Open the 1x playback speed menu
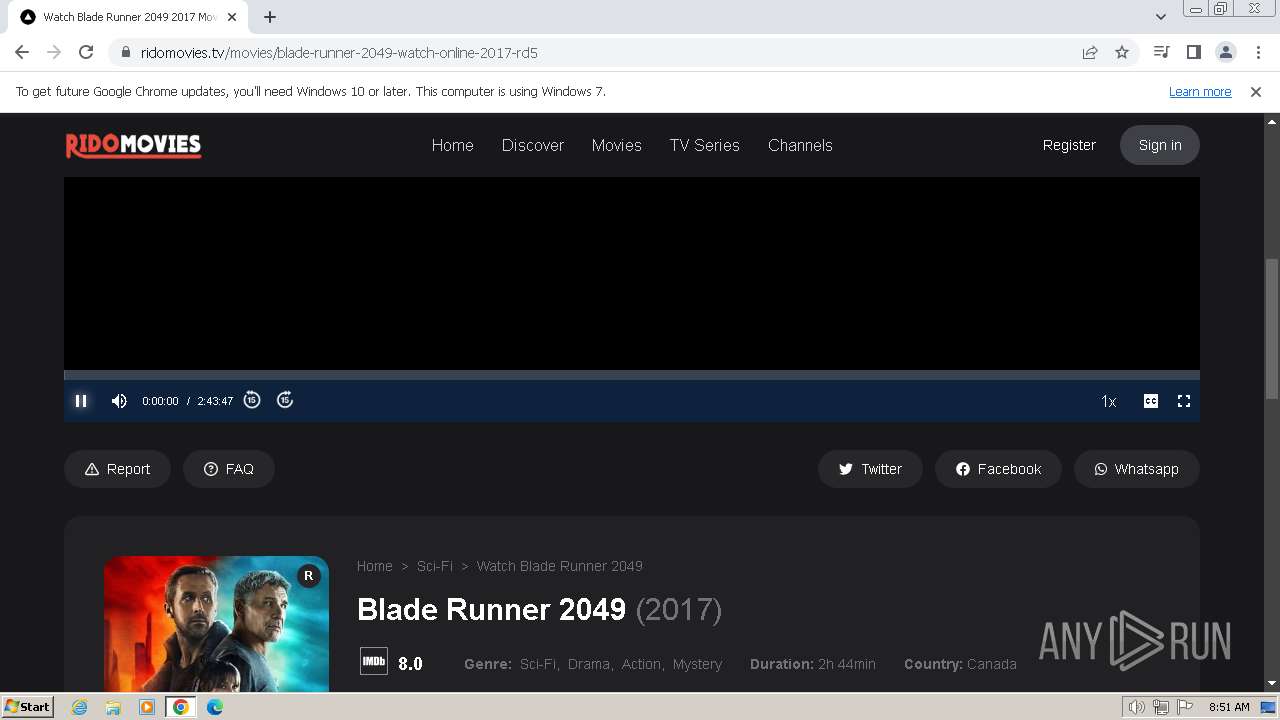The height and width of the screenshot is (720, 1280). pyautogui.click(x=1109, y=401)
